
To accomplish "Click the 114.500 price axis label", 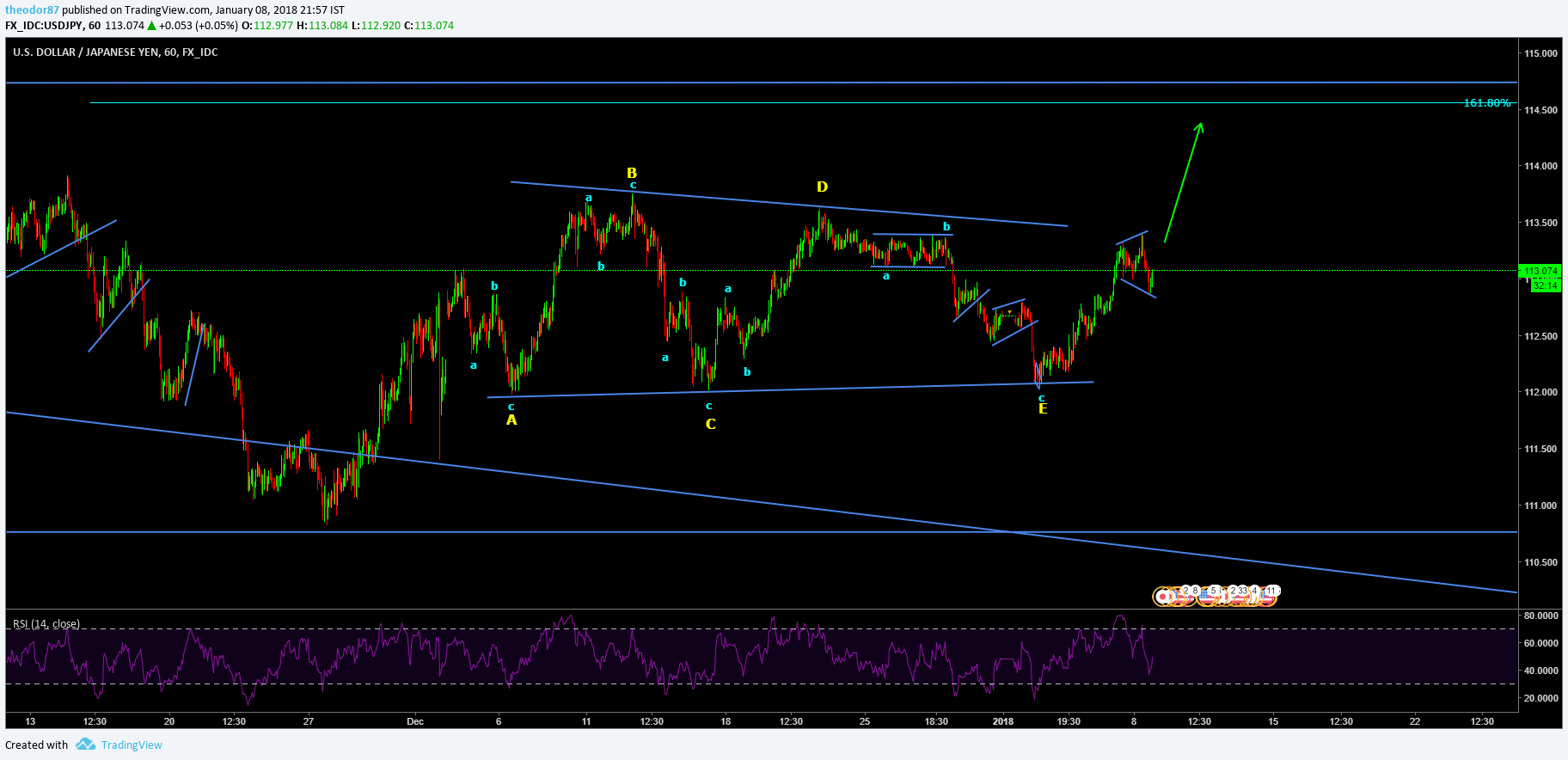I will pyautogui.click(x=1540, y=110).
